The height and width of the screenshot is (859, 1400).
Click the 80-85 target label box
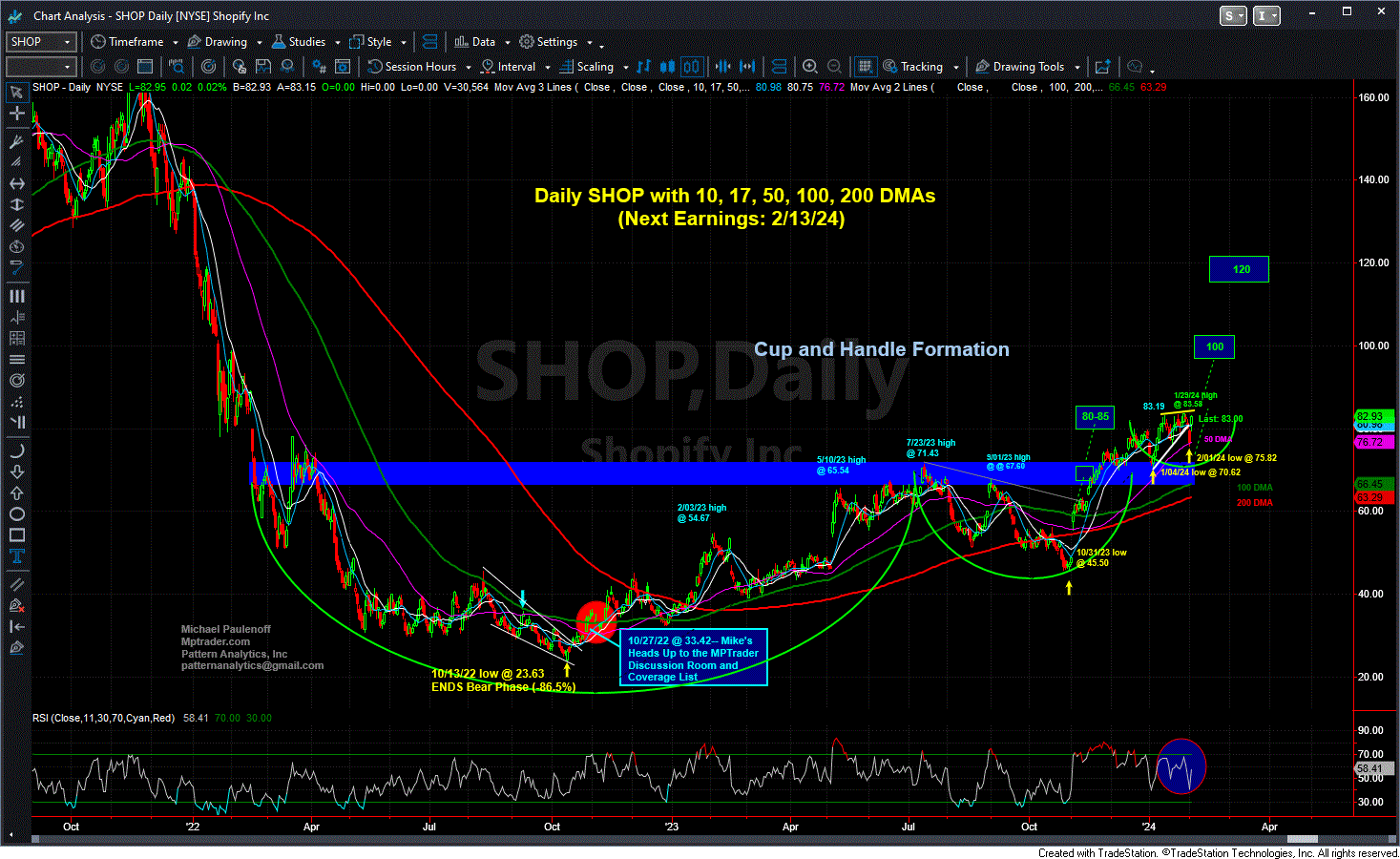pos(1096,416)
